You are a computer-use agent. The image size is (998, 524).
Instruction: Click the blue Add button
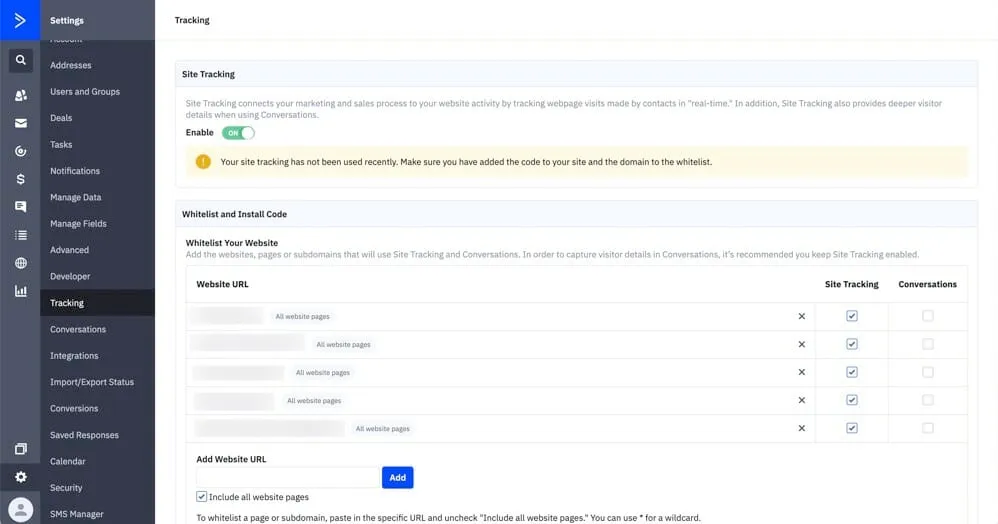(397, 478)
